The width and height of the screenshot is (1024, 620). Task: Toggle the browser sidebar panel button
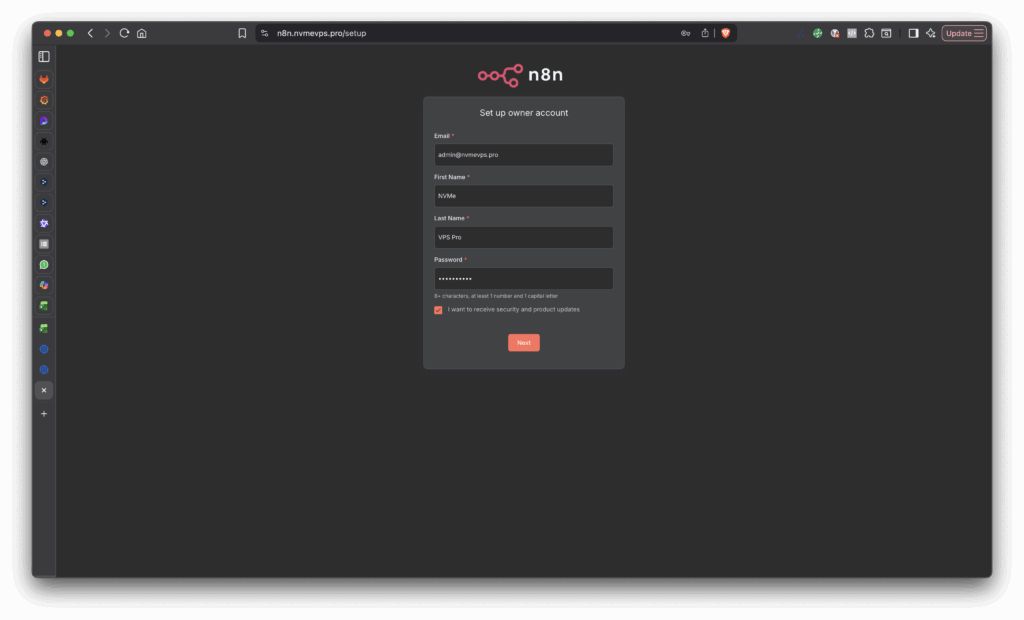pos(913,33)
